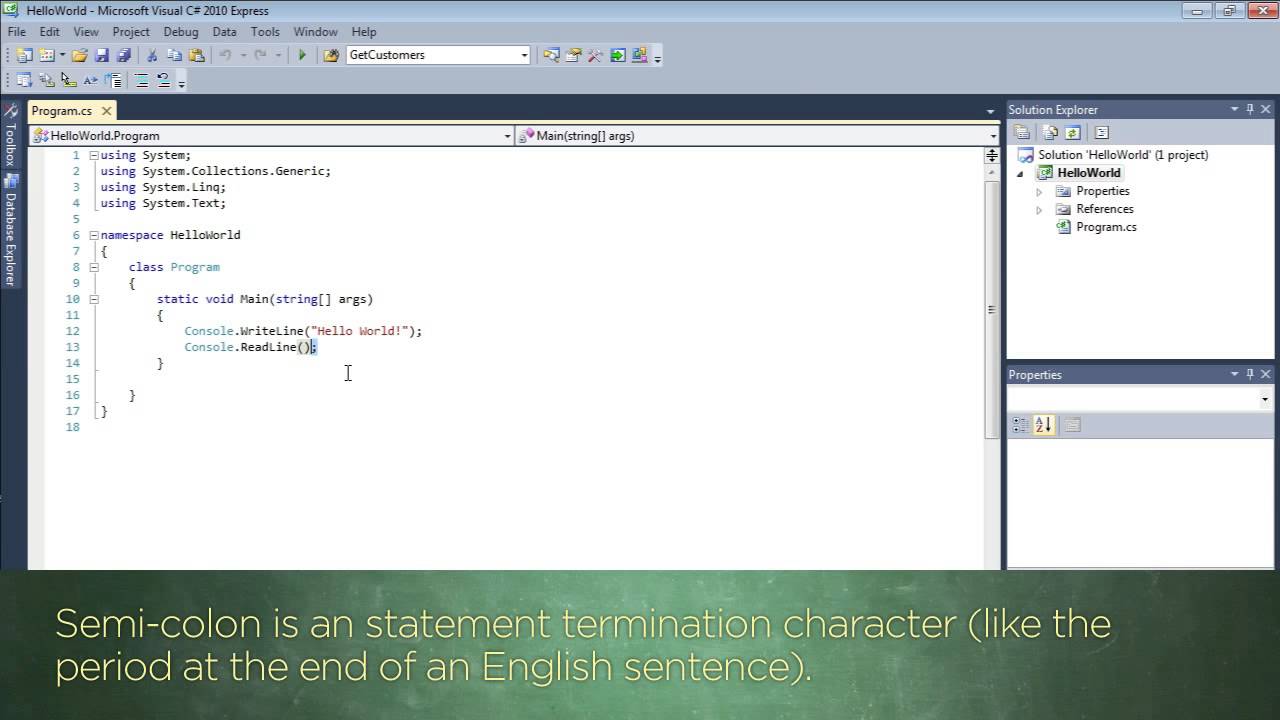
Task: Start debugging with the green play arrow
Action: 302,55
